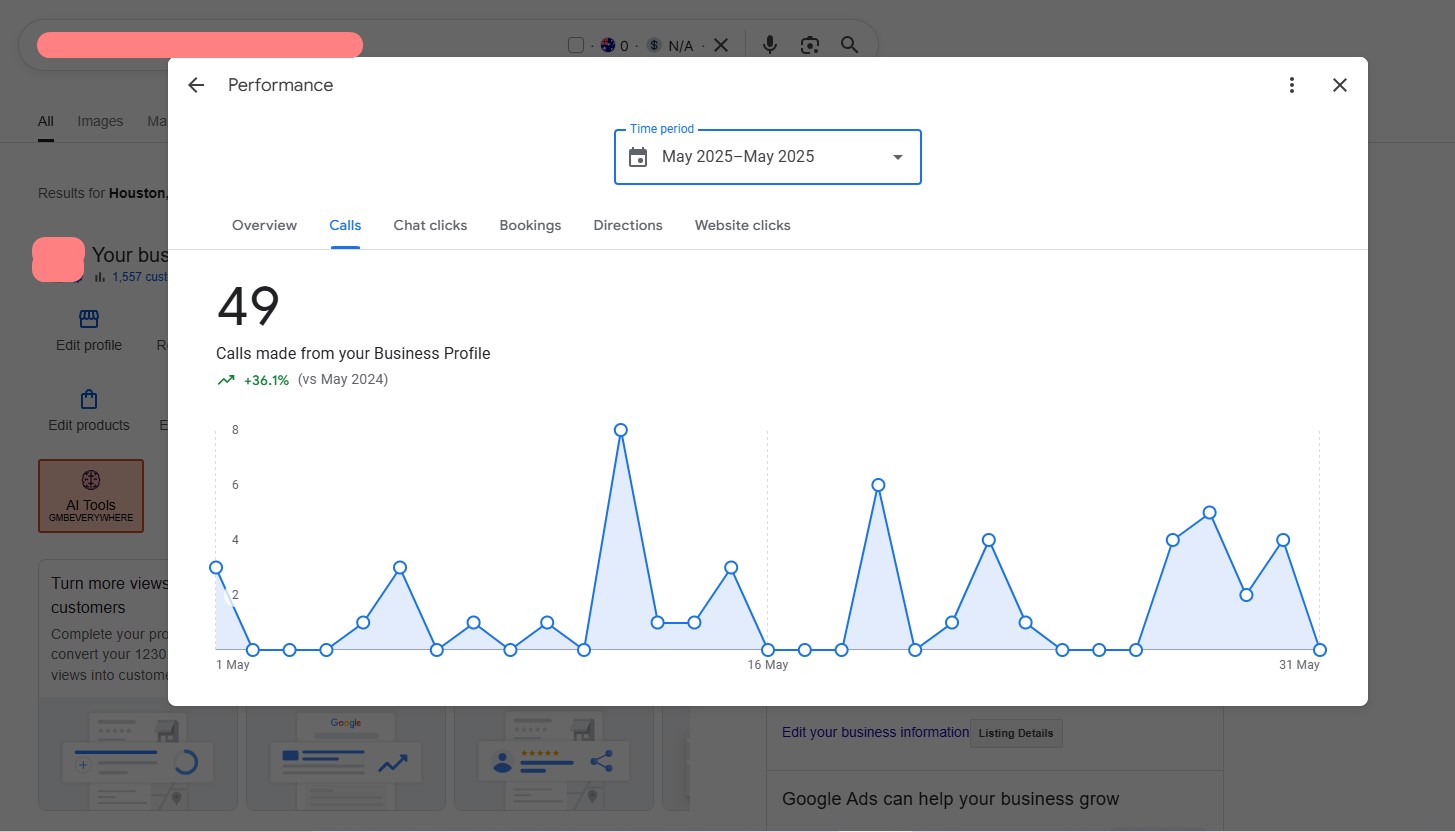Open the Images search results tab
This screenshot has height=832, width=1455.
click(100, 121)
